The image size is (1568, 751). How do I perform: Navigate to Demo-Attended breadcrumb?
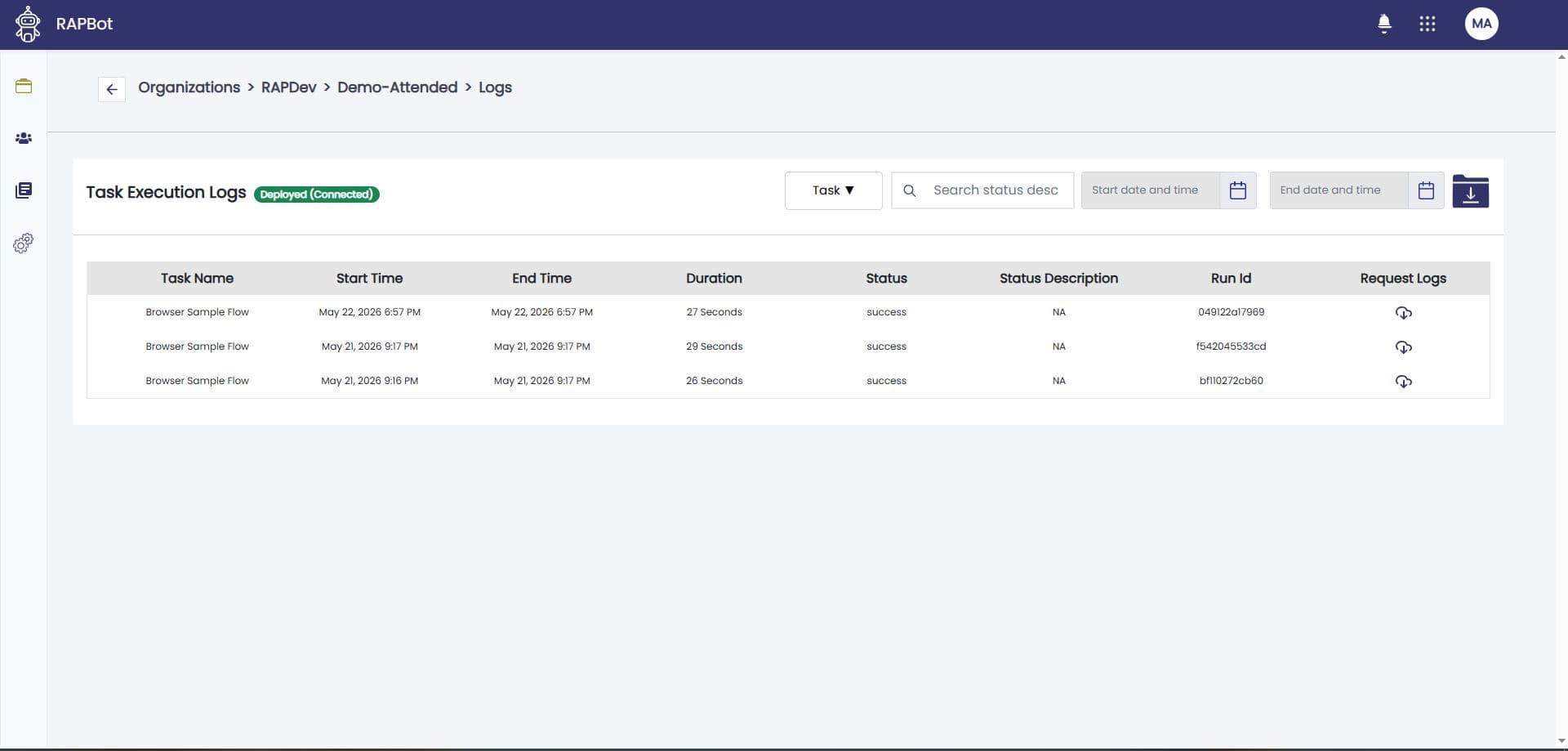397,87
